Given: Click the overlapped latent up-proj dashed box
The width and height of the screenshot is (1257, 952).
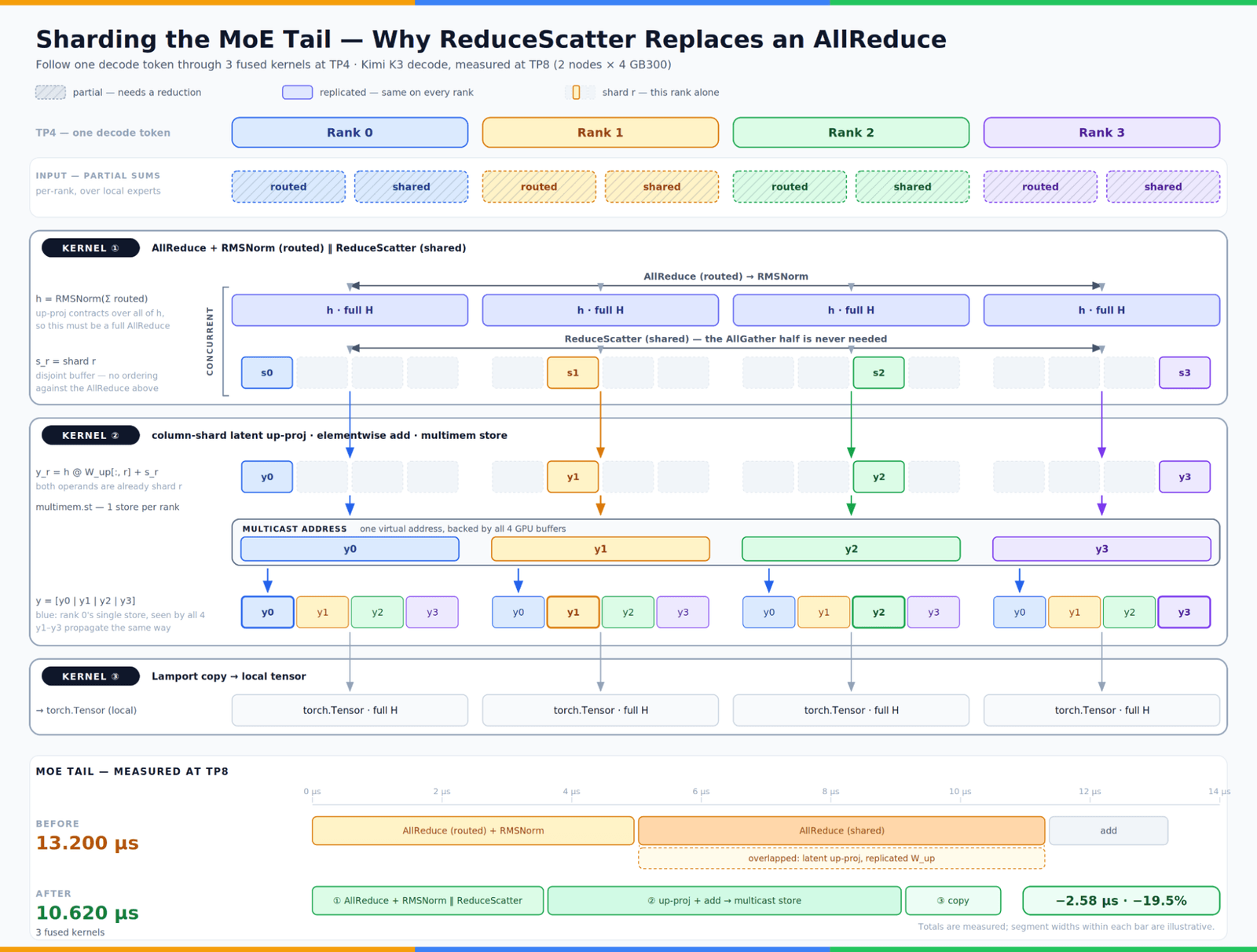Looking at the screenshot, I should tap(841, 859).
